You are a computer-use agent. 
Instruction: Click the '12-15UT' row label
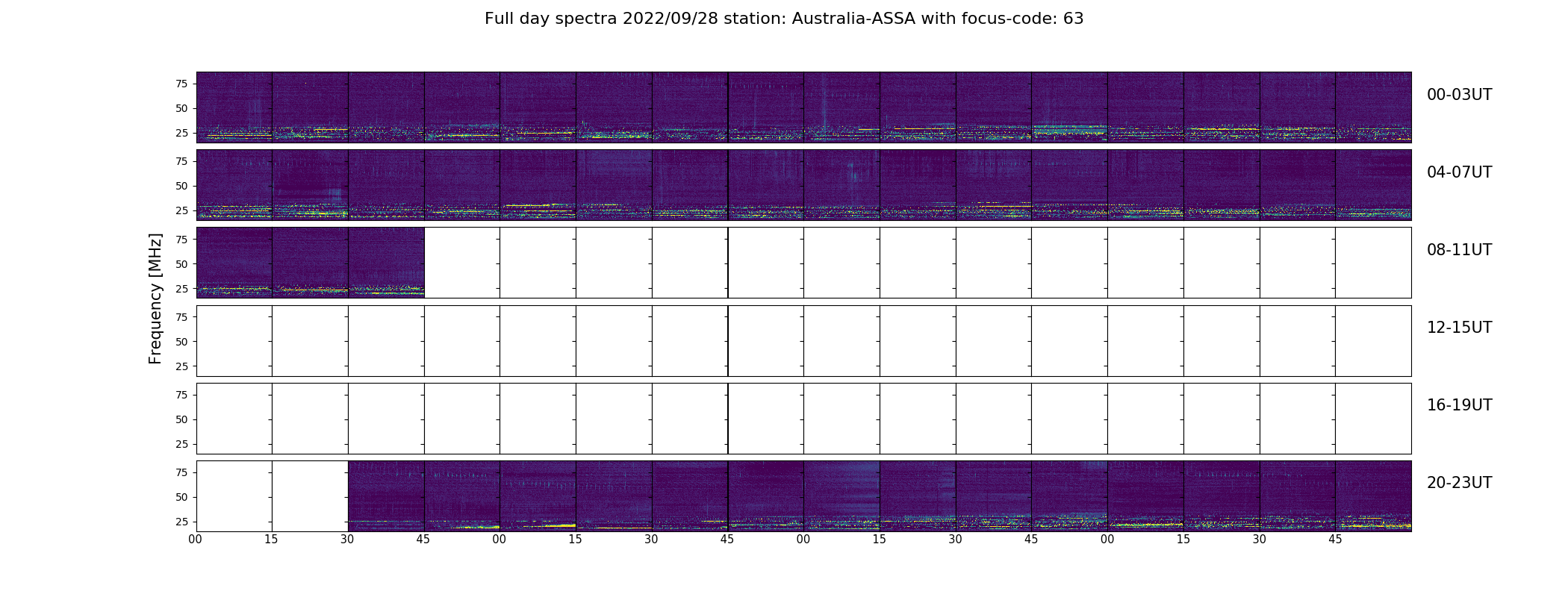pos(1459,328)
